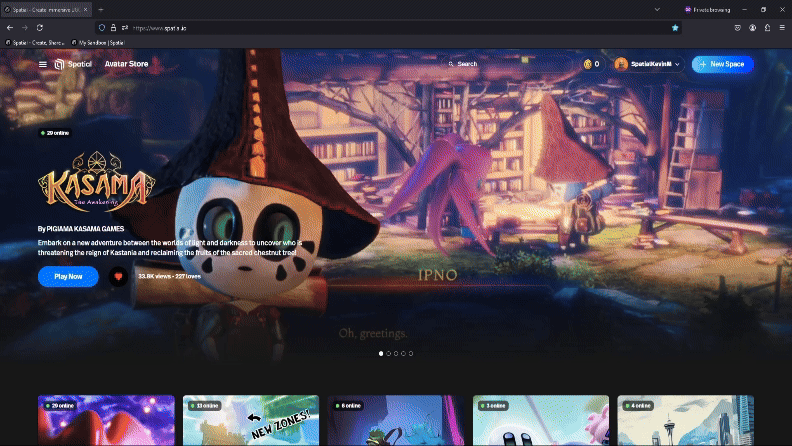Click the padlock site security icon
The width and height of the screenshot is (792, 446).
(113, 28)
